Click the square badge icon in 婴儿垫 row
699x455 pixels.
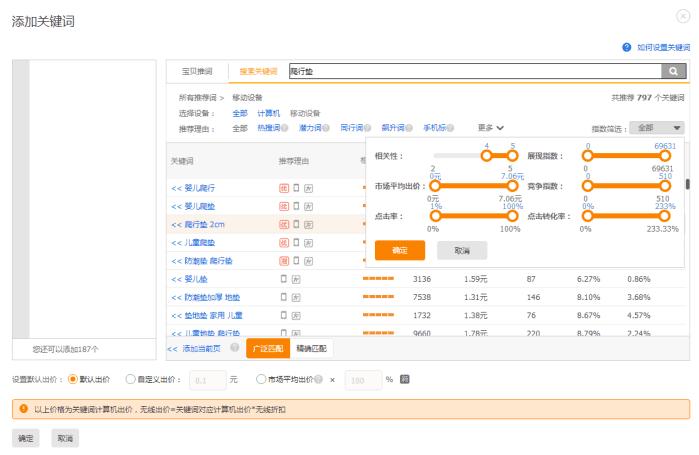coord(296,279)
